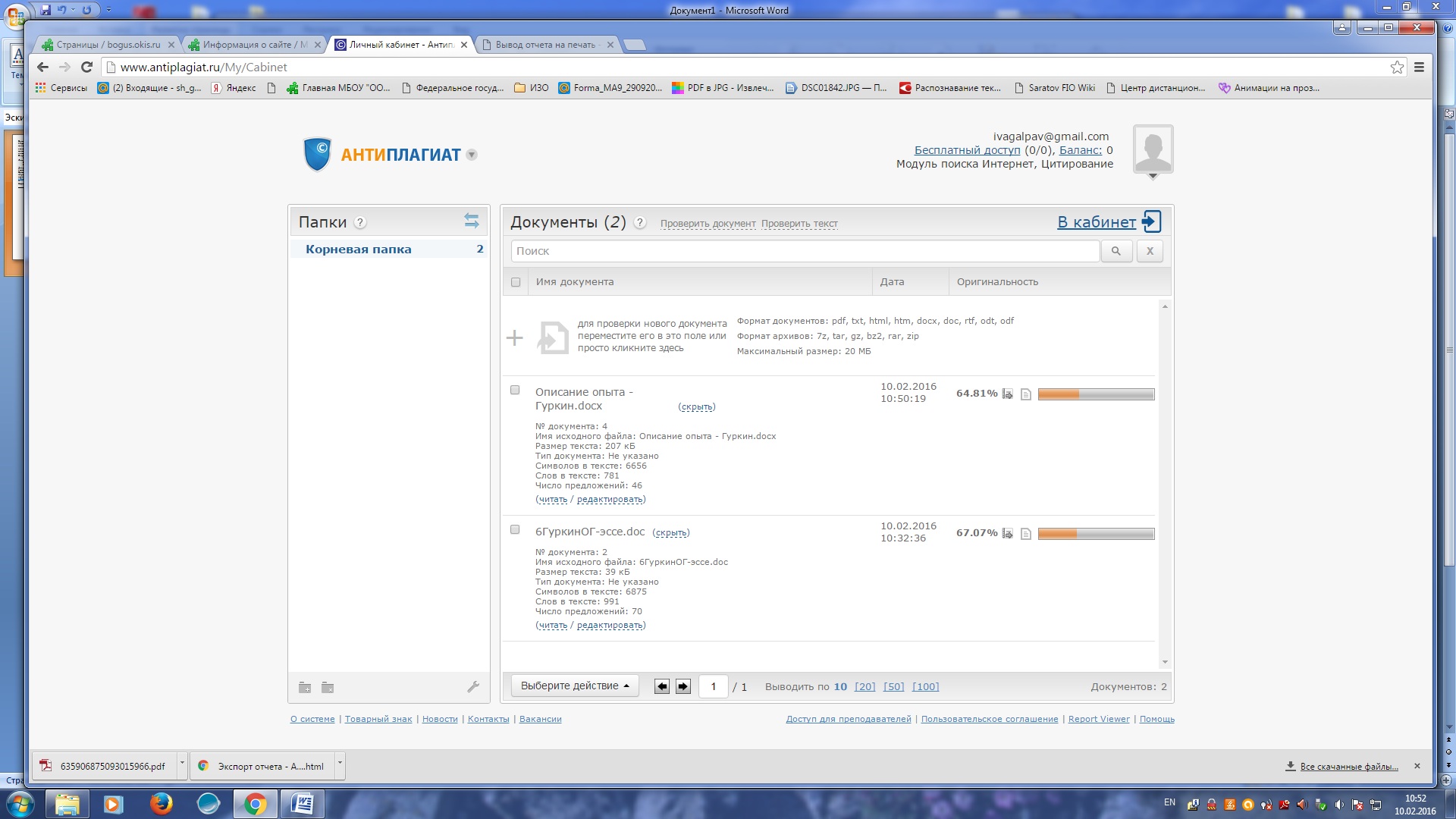The height and width of the screenshot is (819, 1456).
Task: Switch to Вывод отчета на печать tab
Action: (548, 45)
